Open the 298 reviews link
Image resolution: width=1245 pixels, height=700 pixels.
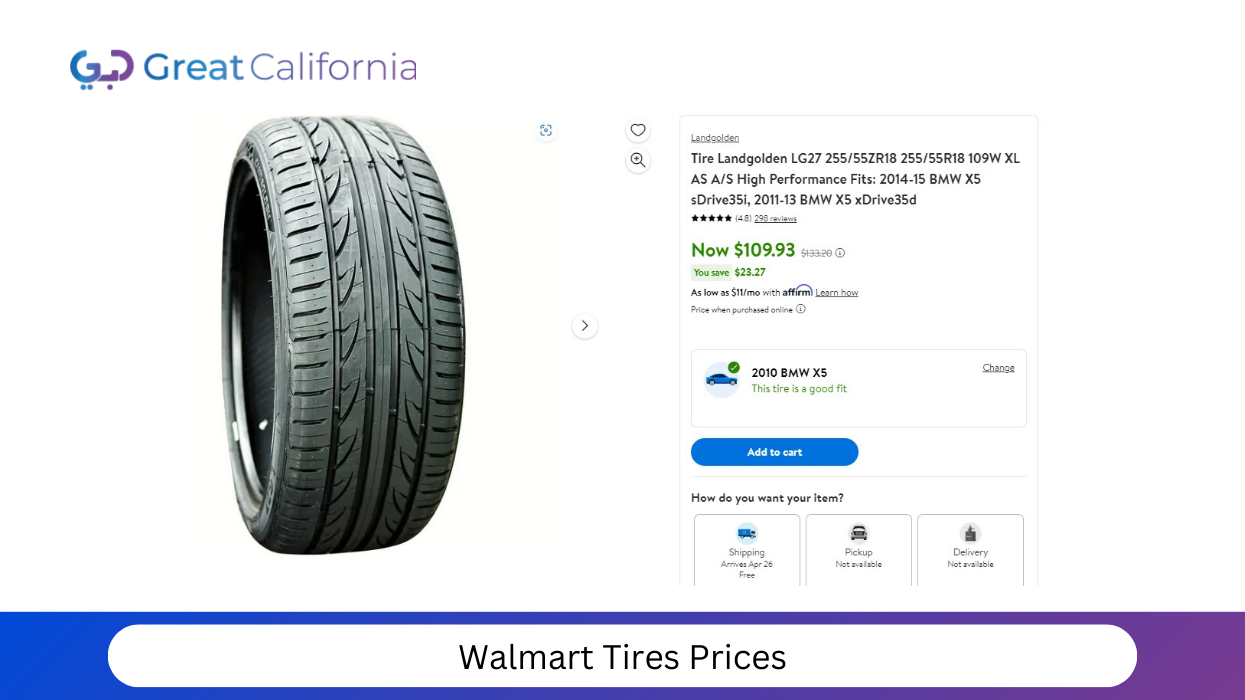pos(775,218)
